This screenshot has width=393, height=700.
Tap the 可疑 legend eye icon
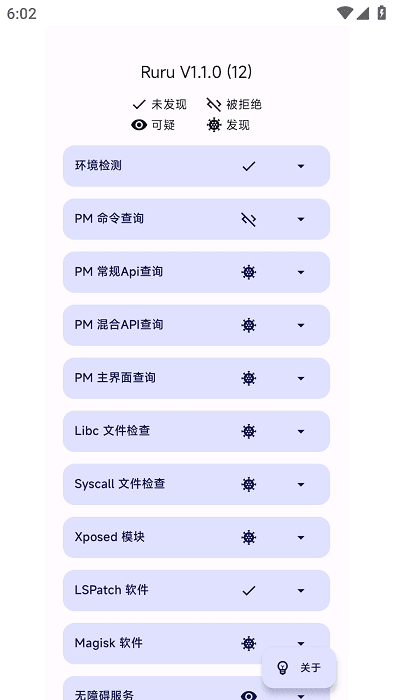coord(139,125)
